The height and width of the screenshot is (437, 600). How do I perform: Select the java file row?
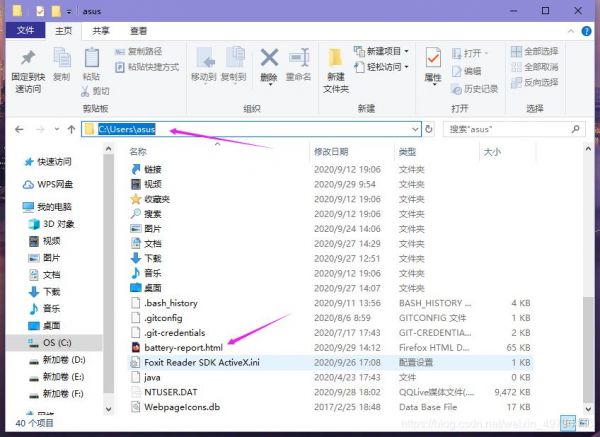click(x=330, y=377)
